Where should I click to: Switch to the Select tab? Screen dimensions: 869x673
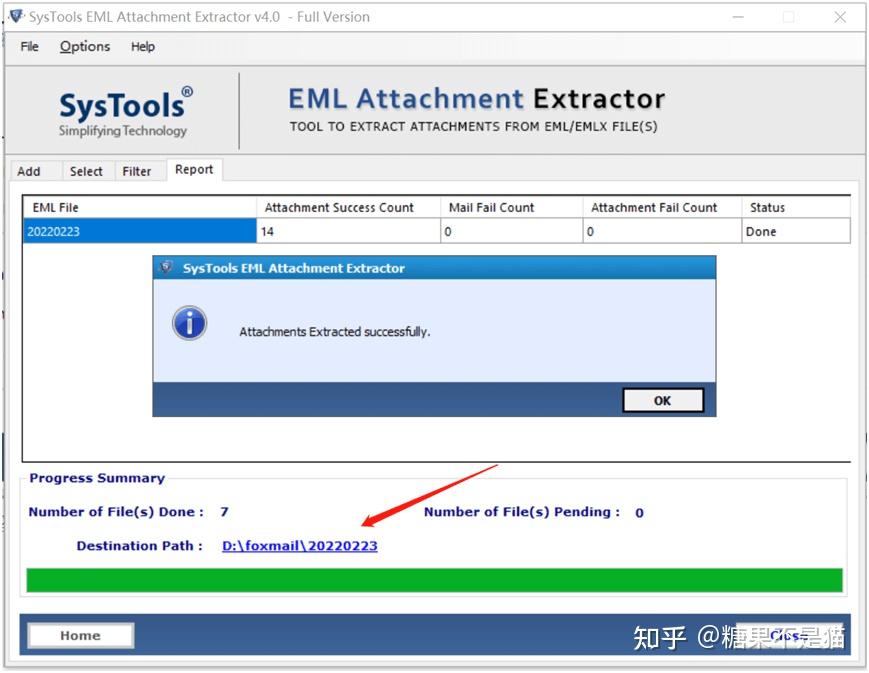pos(86,171)
